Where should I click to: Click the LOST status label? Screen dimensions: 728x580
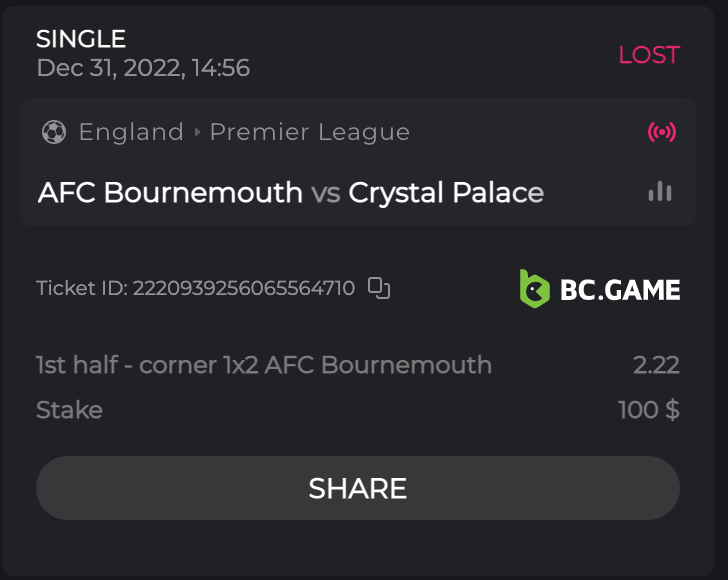(x=649, y=55)
